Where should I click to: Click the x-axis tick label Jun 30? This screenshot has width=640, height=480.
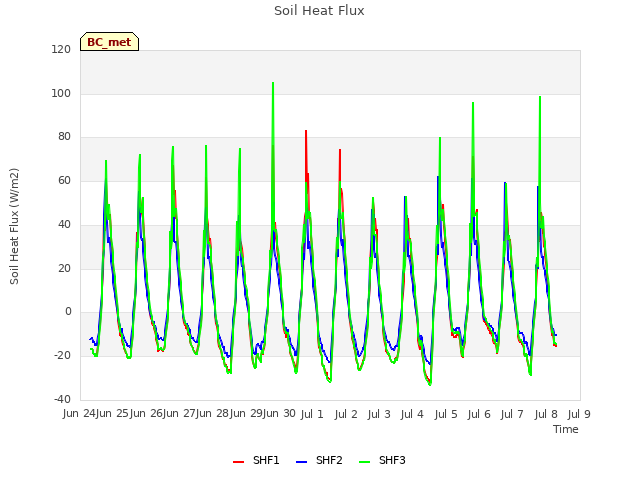tap(279, 414)
